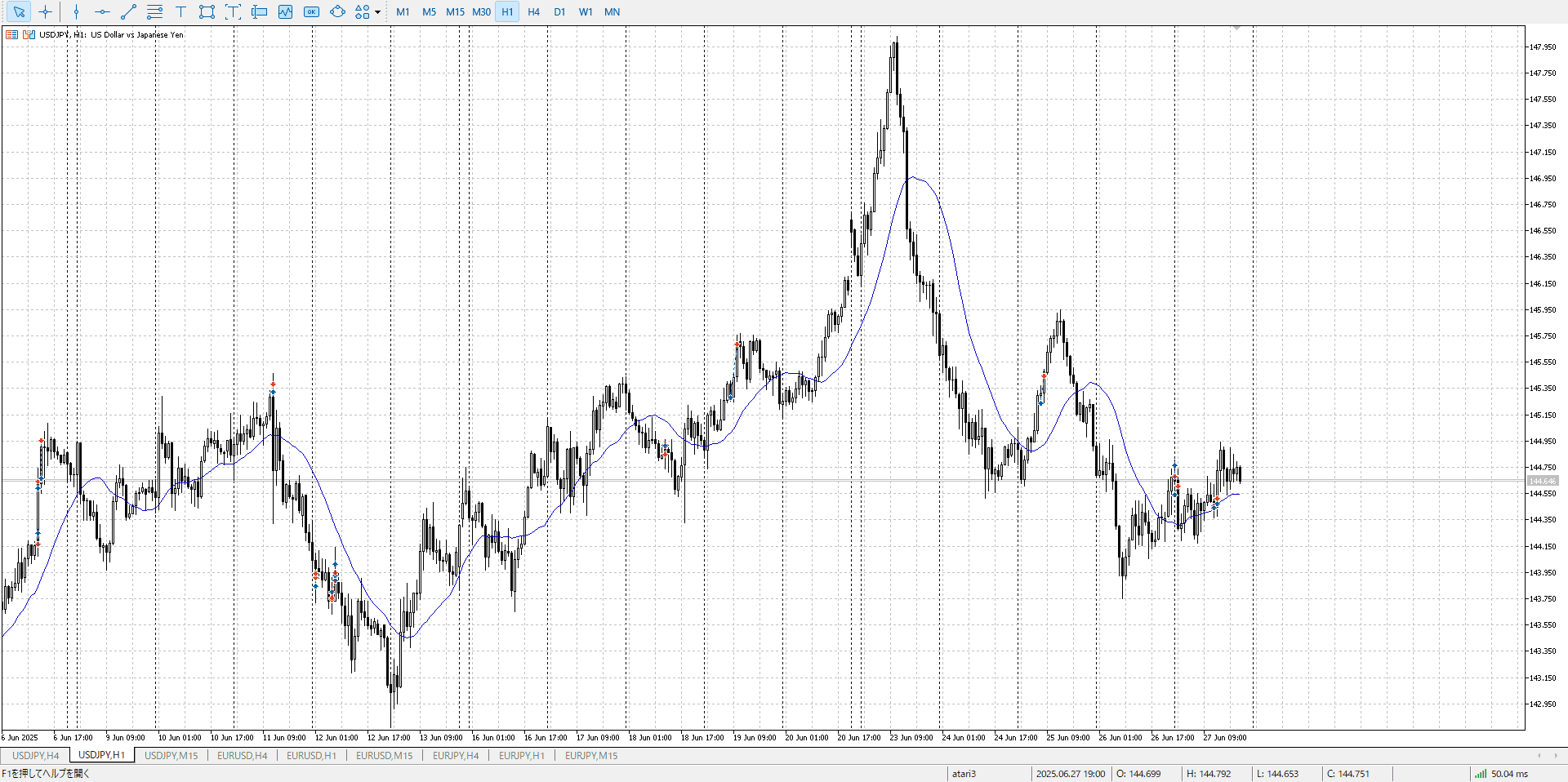Click the connection status 50.04 ms indicator
The height and width of the screenshot is (782, 1568).
(x=1501, y=774)
